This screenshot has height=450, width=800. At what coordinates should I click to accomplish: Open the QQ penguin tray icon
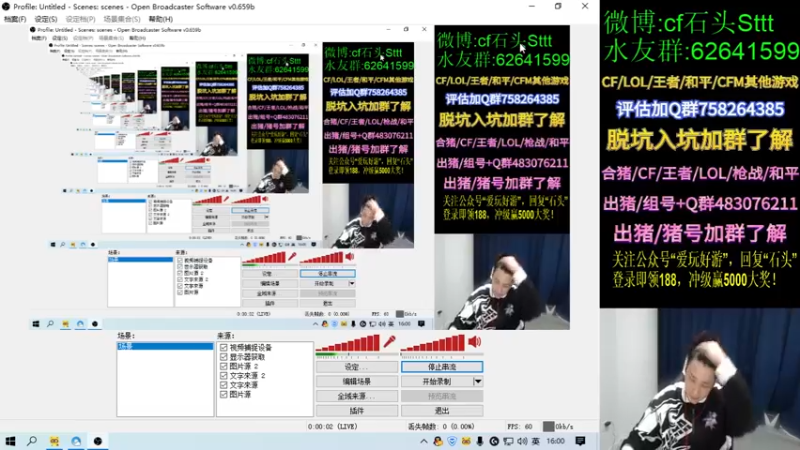438,441
